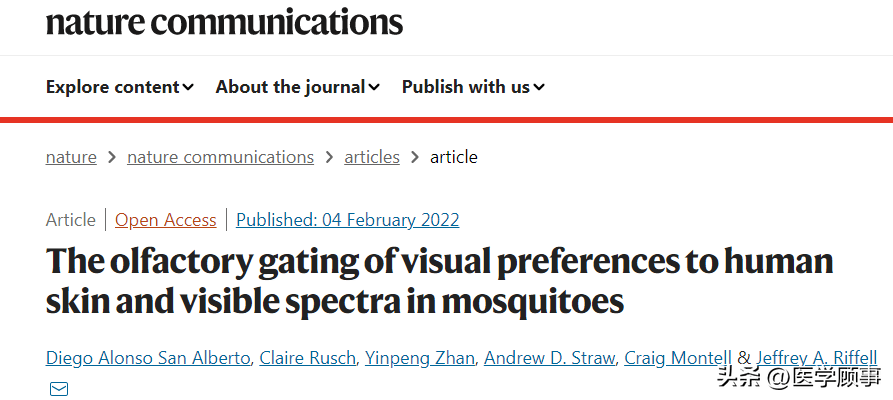Open nature communications breadcrumb link
The image size is (893, 400).
click(x=220, y=157)
